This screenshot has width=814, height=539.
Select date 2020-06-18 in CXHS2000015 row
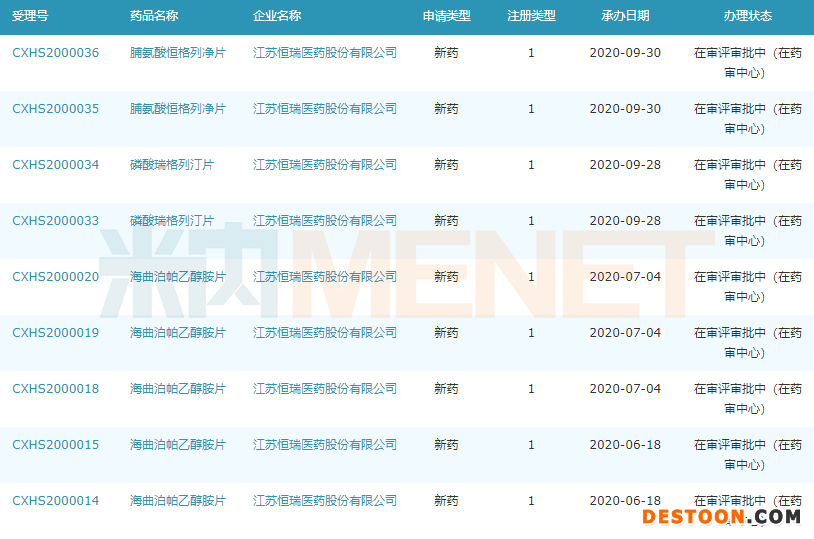pyautogui.click(x=625, y=445)
